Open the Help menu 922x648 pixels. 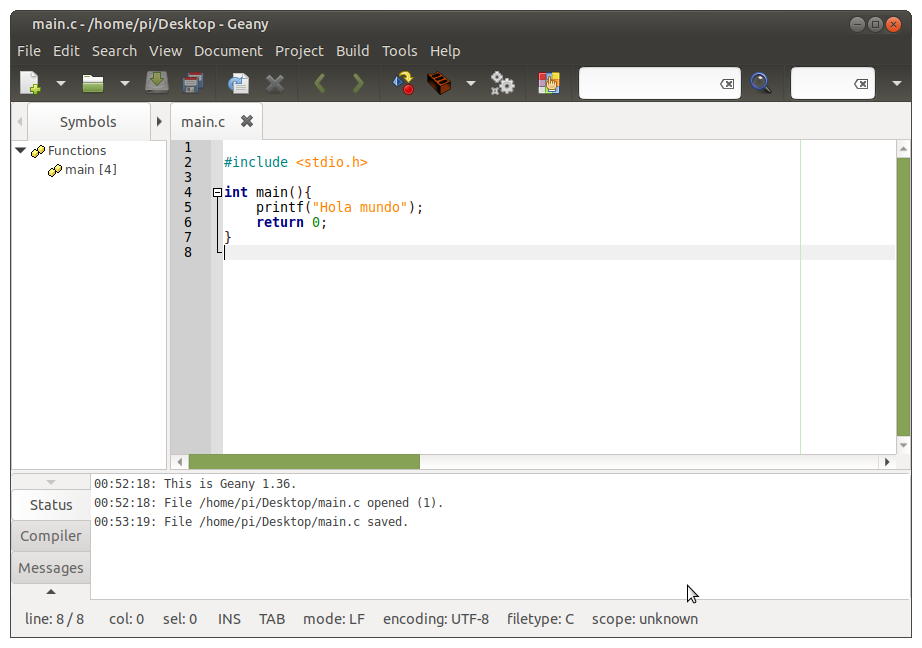pos(445,51)
